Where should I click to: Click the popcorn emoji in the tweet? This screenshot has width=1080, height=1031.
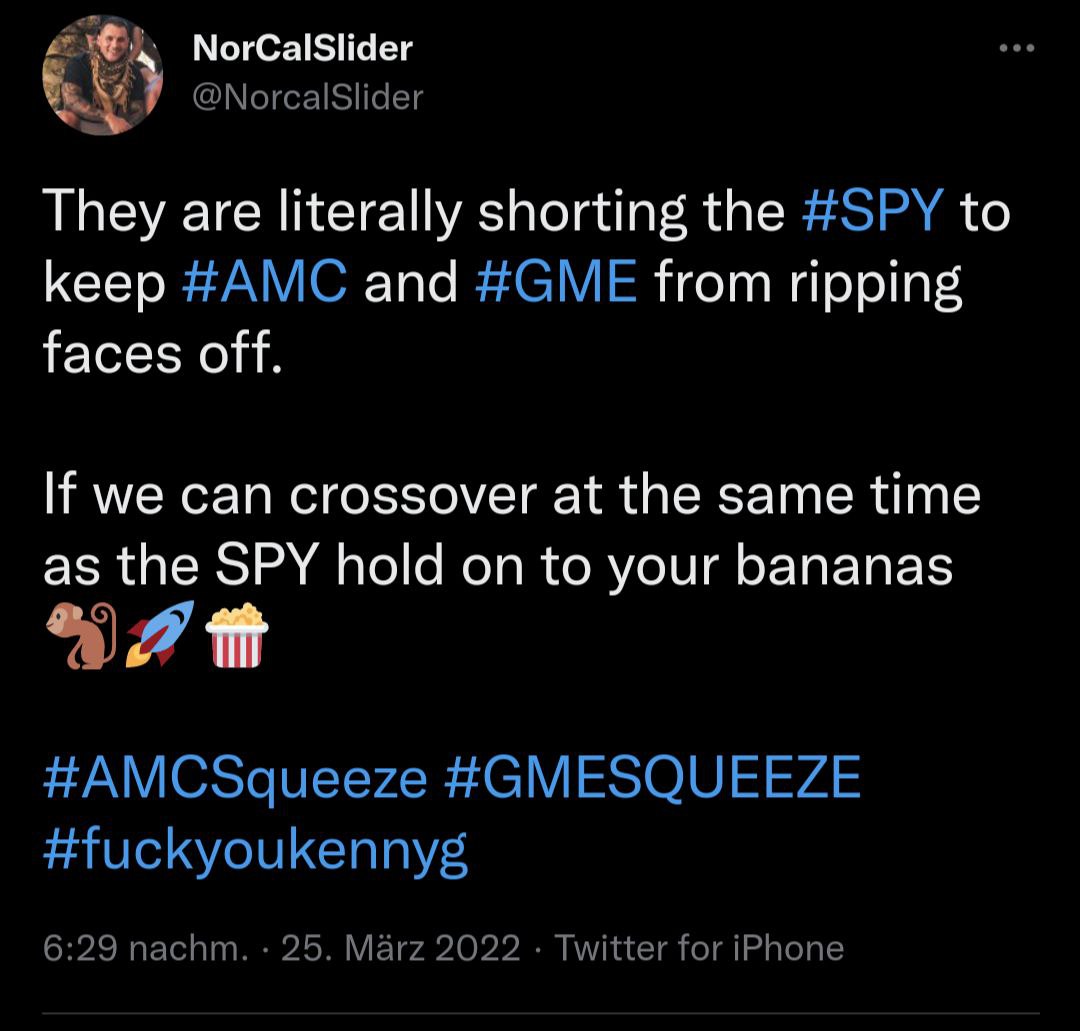[x=236, y=637]
